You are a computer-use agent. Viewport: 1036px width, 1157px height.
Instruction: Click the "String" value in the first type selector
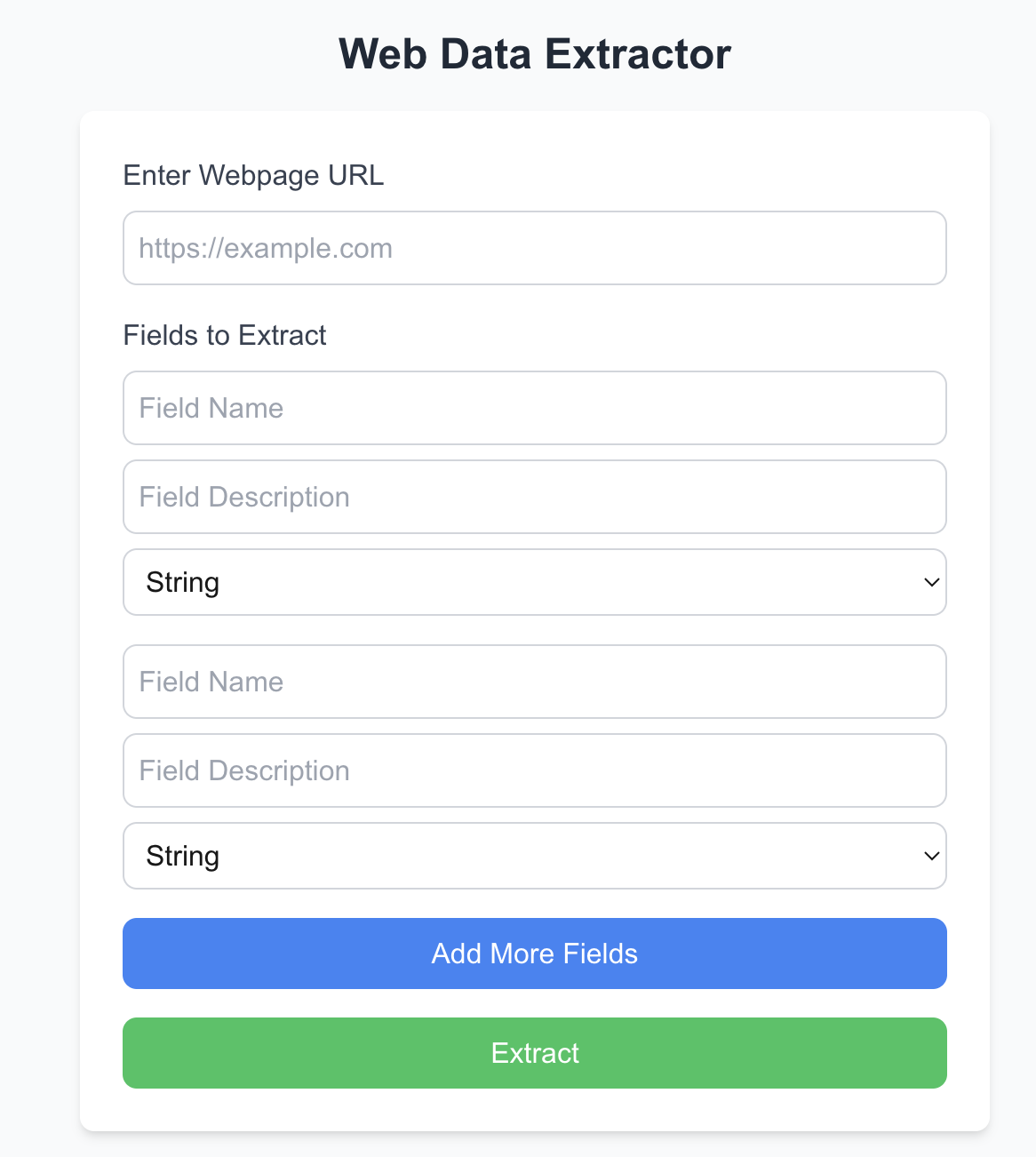[x=183, y=583]
